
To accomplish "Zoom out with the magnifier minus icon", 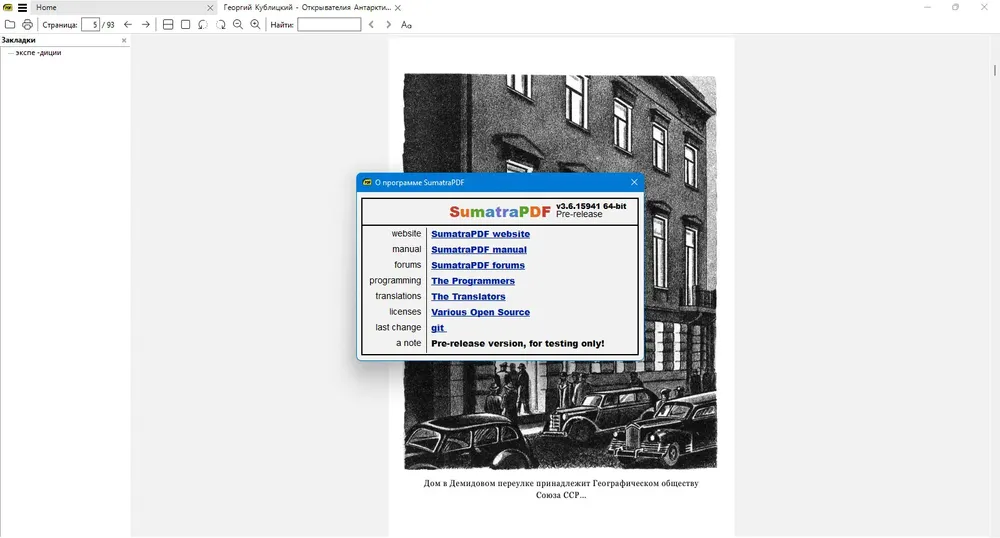I will pos(238,25).
